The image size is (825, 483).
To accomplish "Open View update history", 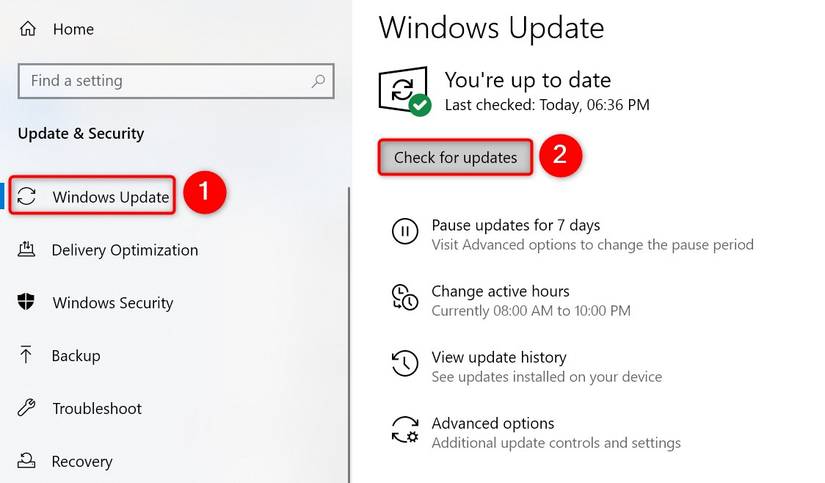I will click(498, 357).
